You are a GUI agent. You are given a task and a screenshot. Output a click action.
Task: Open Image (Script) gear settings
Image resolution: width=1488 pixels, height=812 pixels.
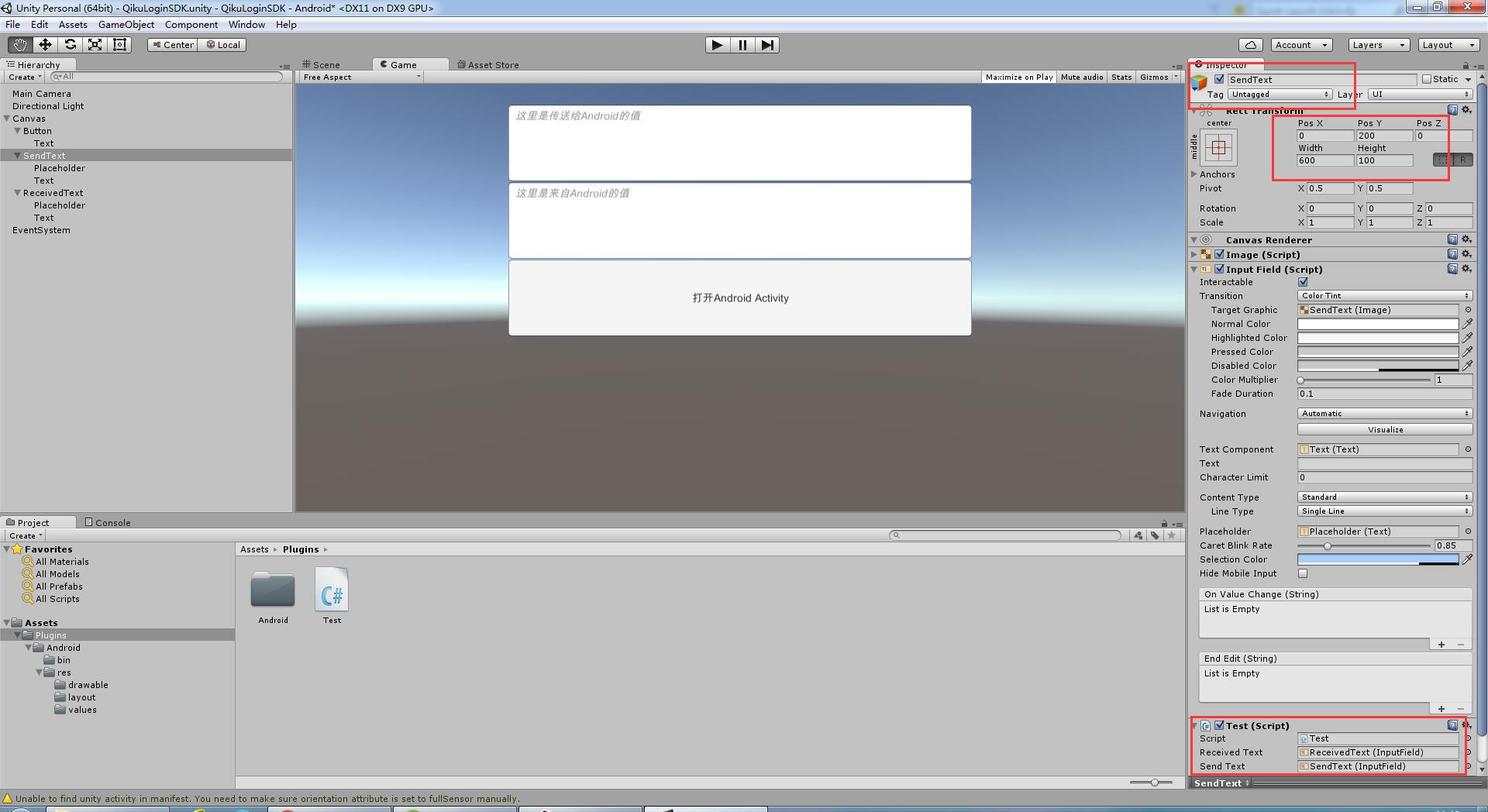pyautogui.click(x=1466, y=254)
